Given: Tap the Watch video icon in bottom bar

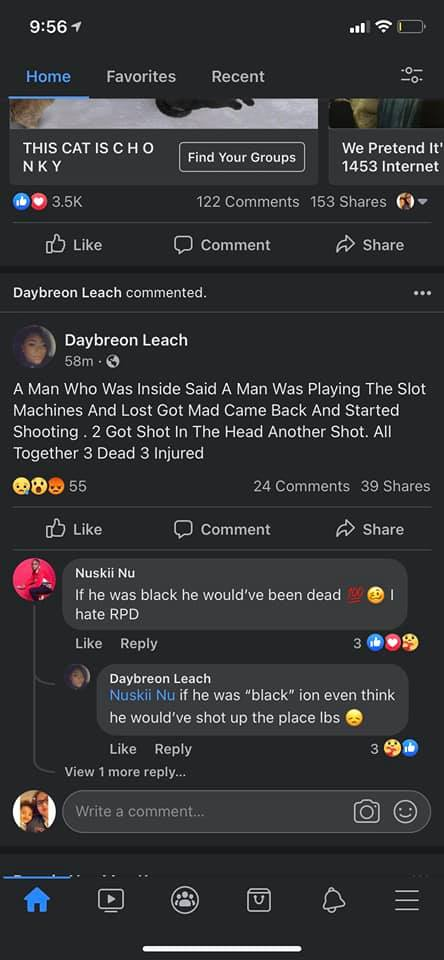Looking at the screenshot, I should pos(111,899).
